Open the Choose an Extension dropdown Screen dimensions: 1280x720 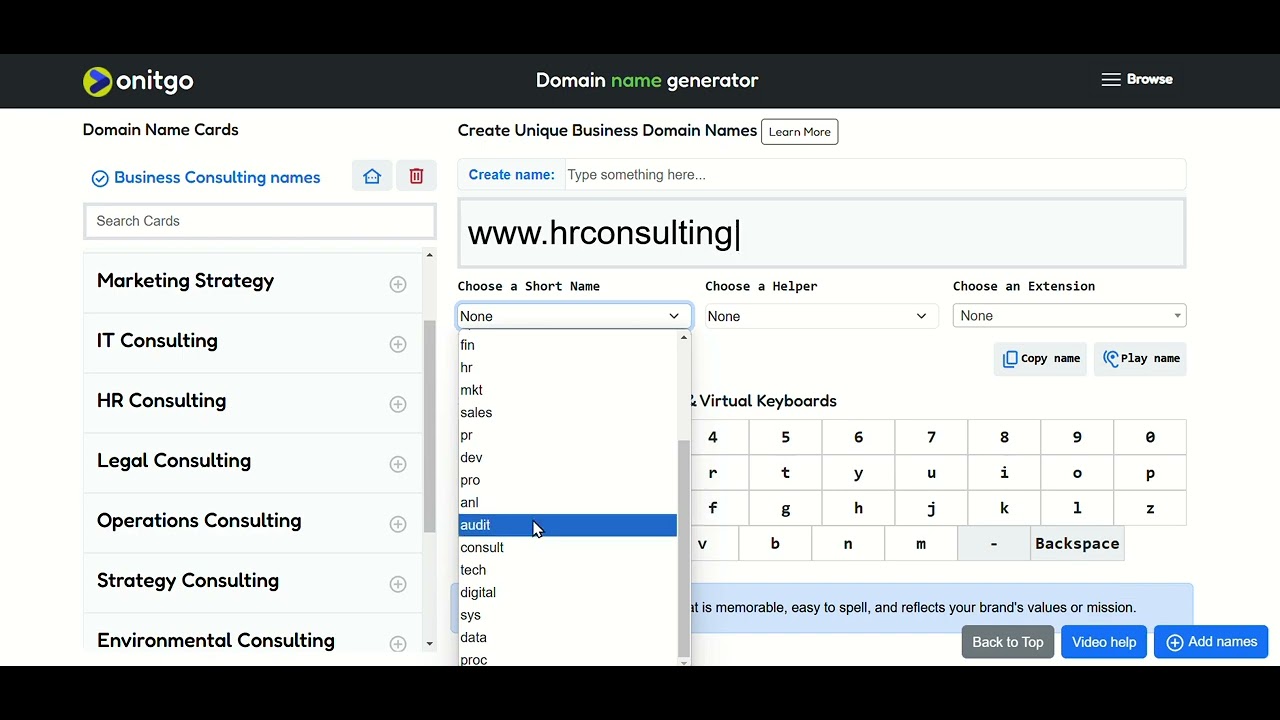pyautogui.click(x=1069, y=316)
